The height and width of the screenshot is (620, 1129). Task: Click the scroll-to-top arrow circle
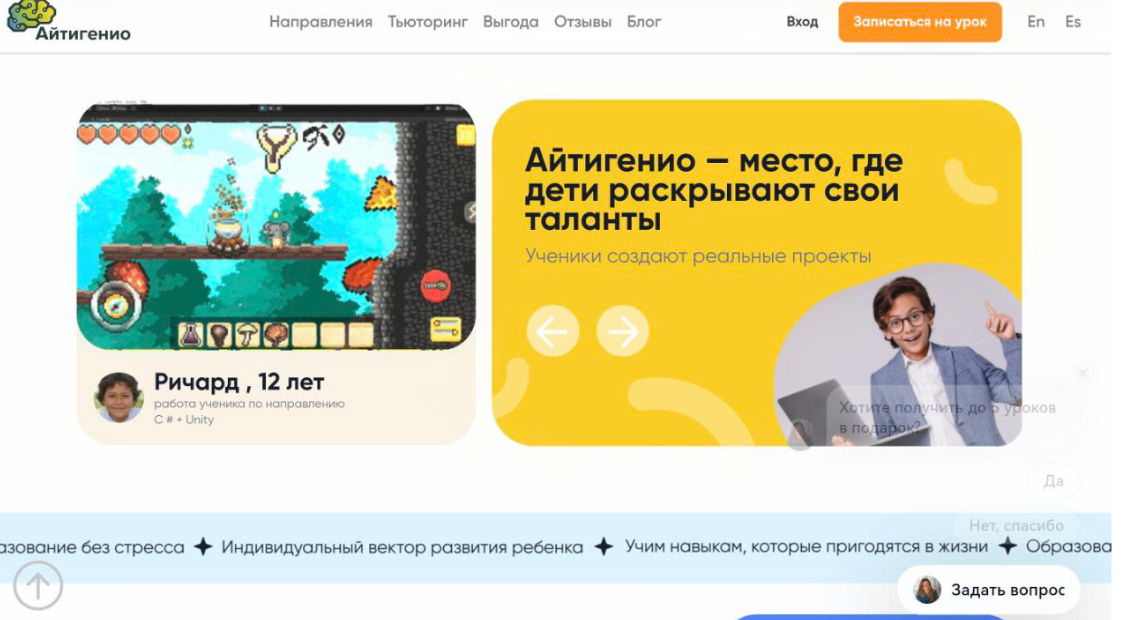(x=38, y=586)
